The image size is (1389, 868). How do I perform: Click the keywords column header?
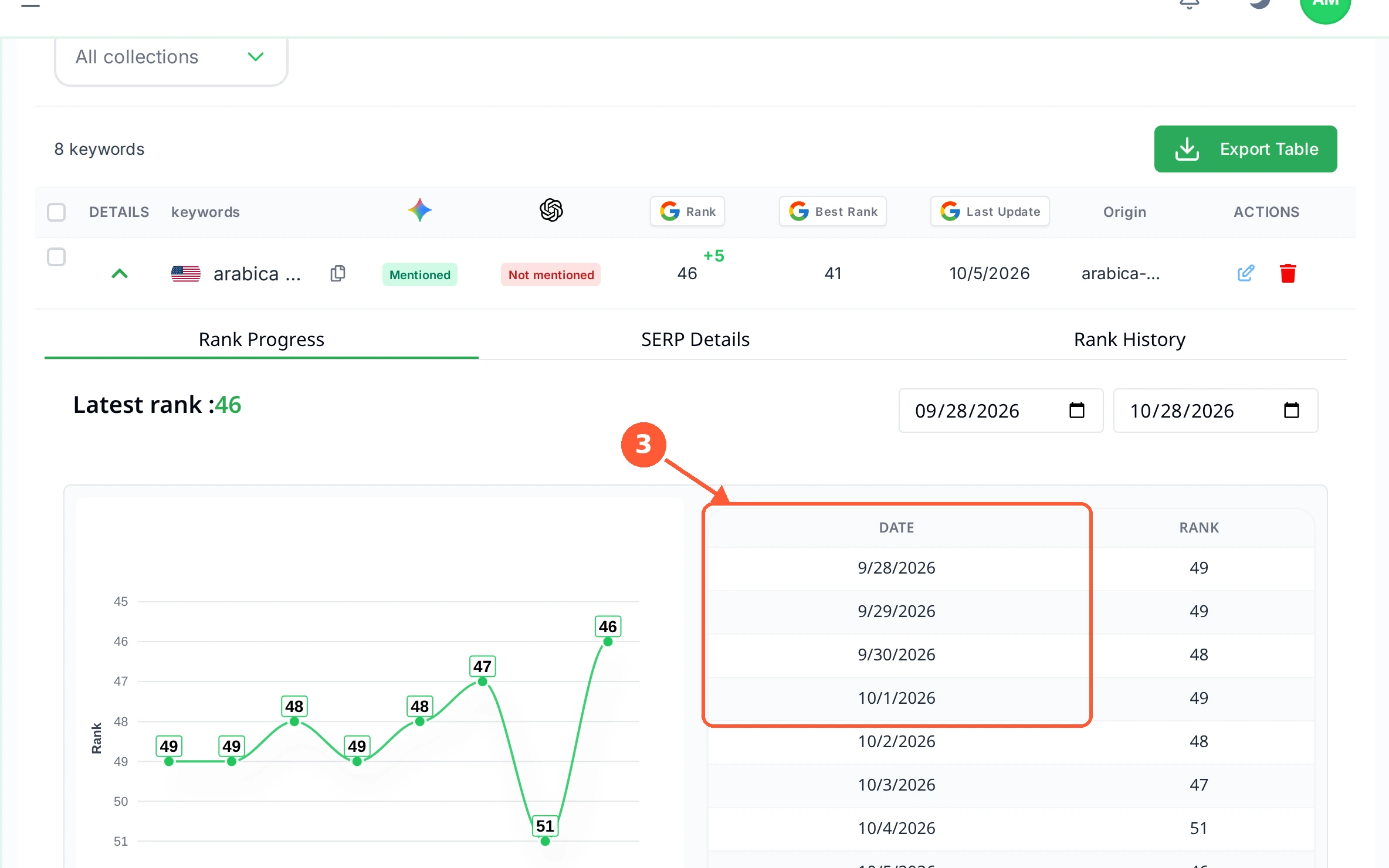tap(205, 212)
